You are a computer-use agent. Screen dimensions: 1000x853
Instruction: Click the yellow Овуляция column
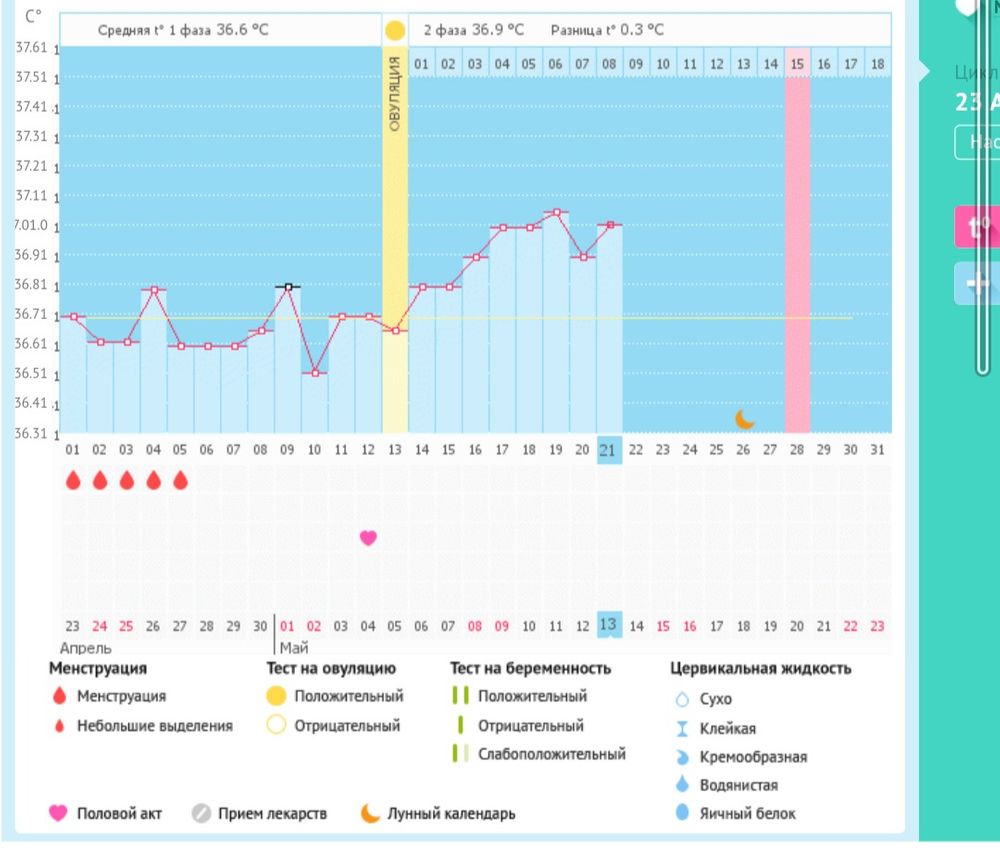(395, 240)
